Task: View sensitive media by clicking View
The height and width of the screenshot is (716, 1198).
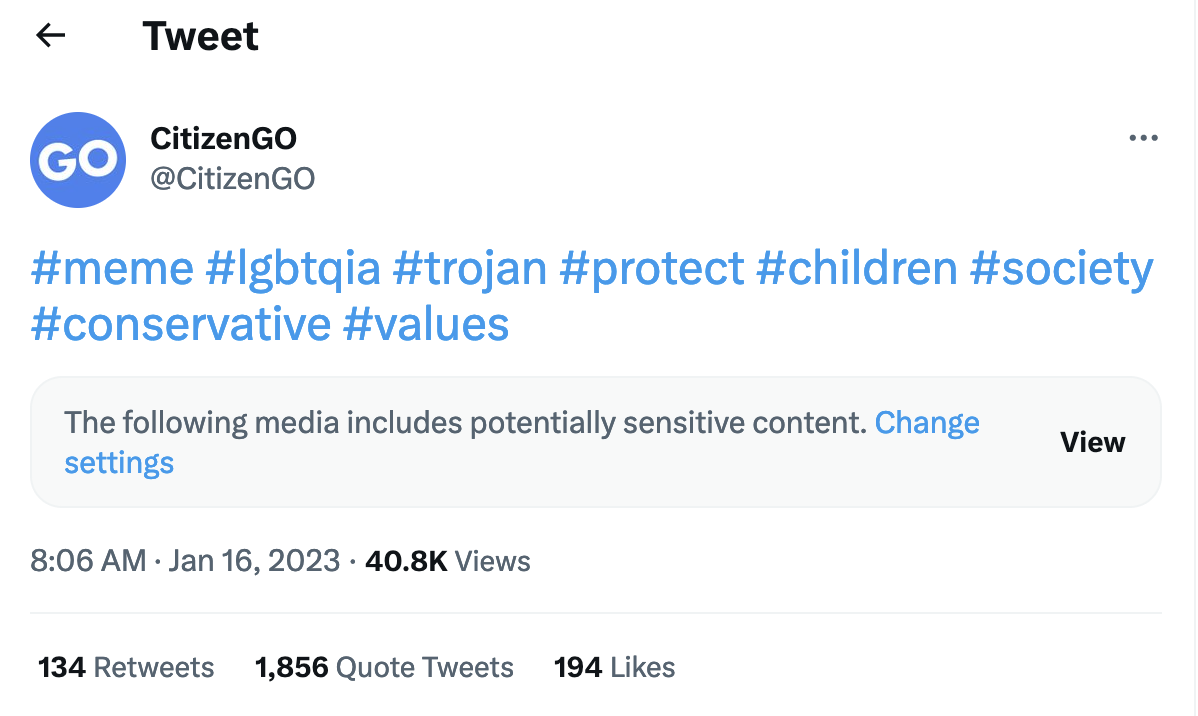Action: pyautogui.click(x=1092, y=442)
